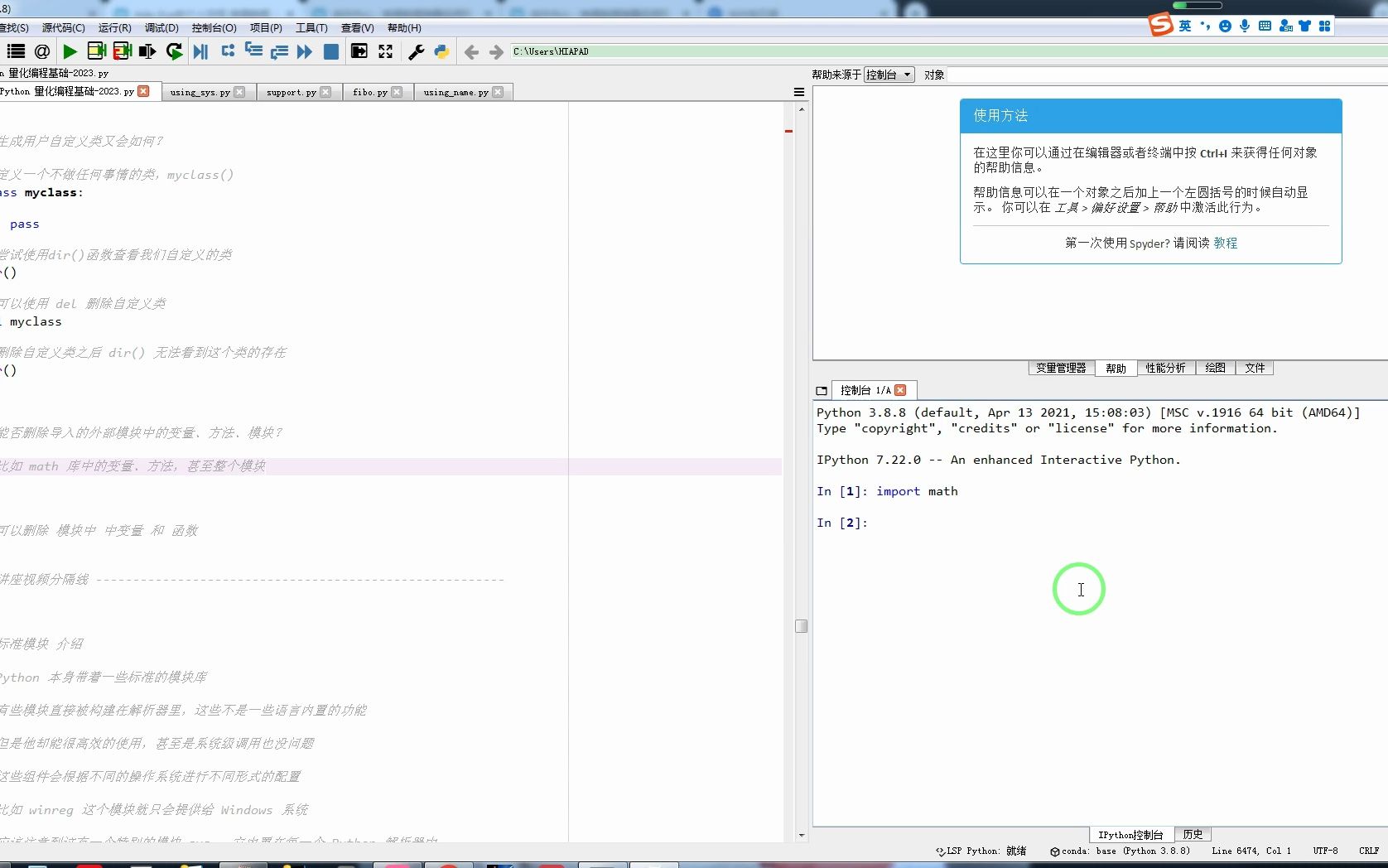The image size is (1388, 868).
Task: Go back with the left arrow icon
Action: click(471, 52)
